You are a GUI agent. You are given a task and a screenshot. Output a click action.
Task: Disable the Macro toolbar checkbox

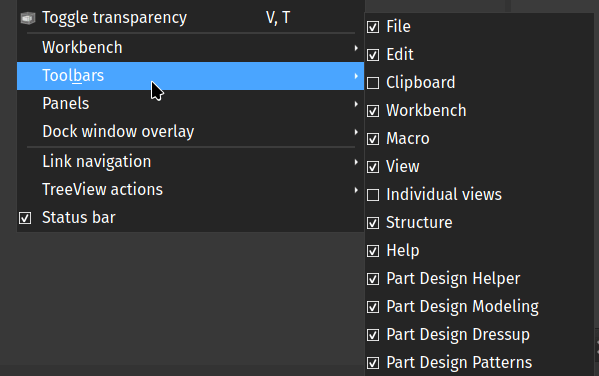[373, 139]
